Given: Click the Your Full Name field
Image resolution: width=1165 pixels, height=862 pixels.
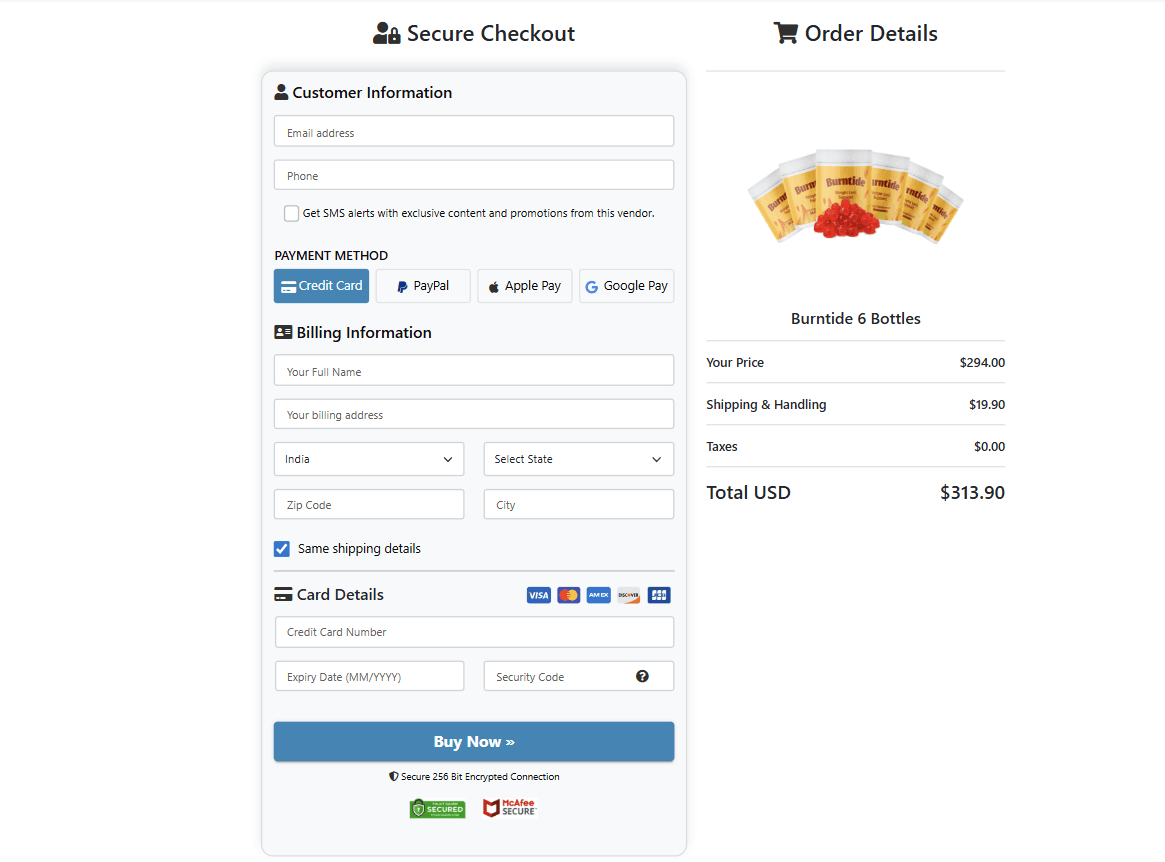Looking at the screenshot, I should tap(474, 371).
